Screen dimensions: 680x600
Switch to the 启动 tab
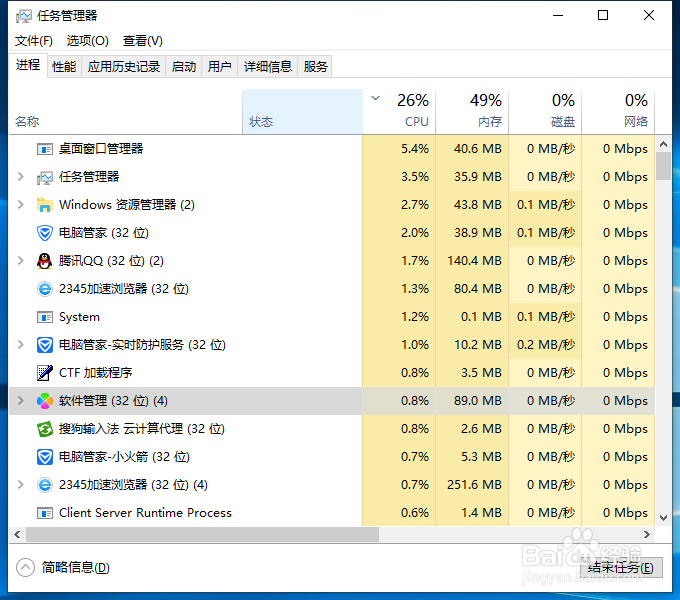(x=184, y=67)
